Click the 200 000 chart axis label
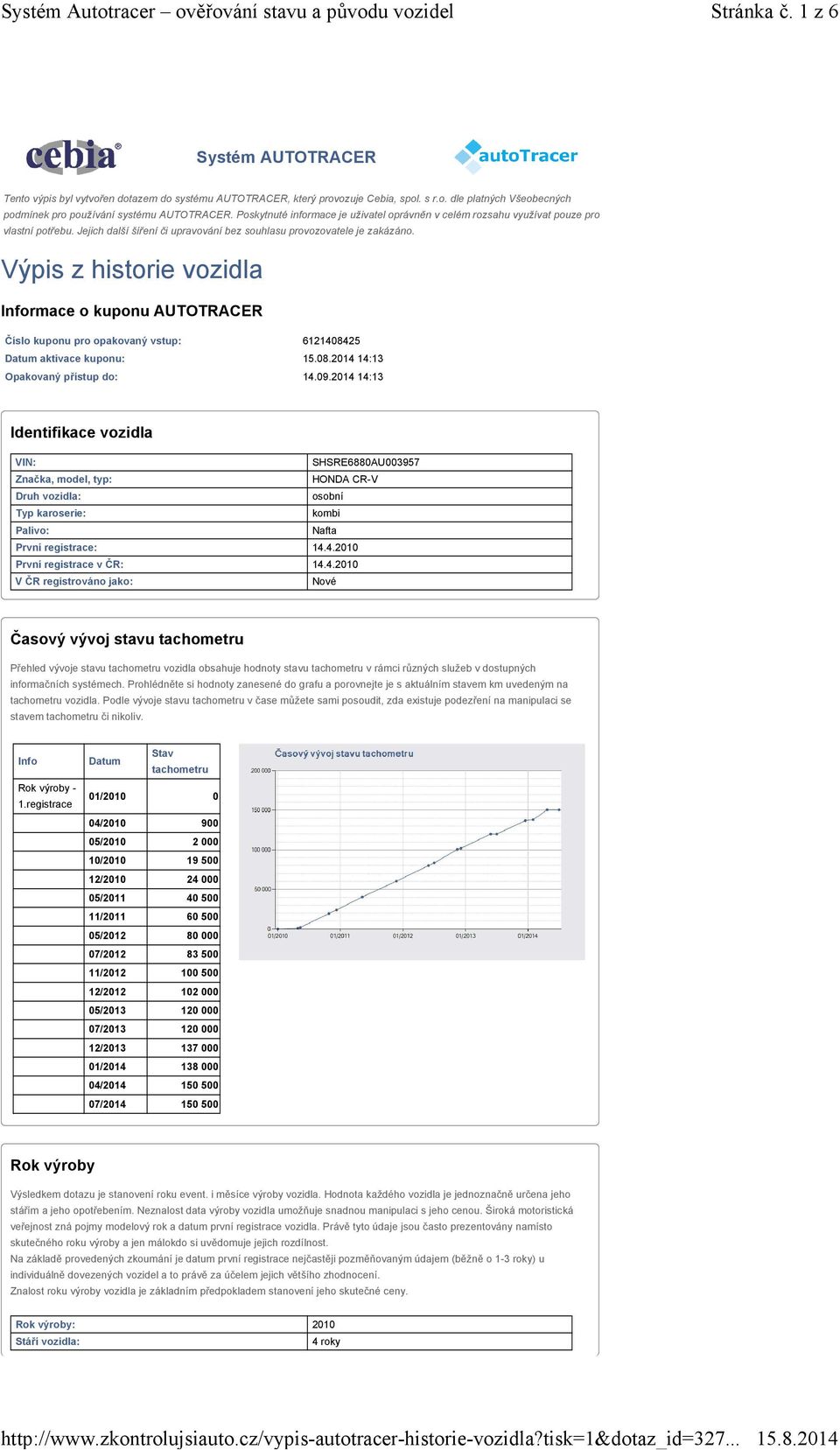This screenshot has height=1450, width=840. coord(261,770)
